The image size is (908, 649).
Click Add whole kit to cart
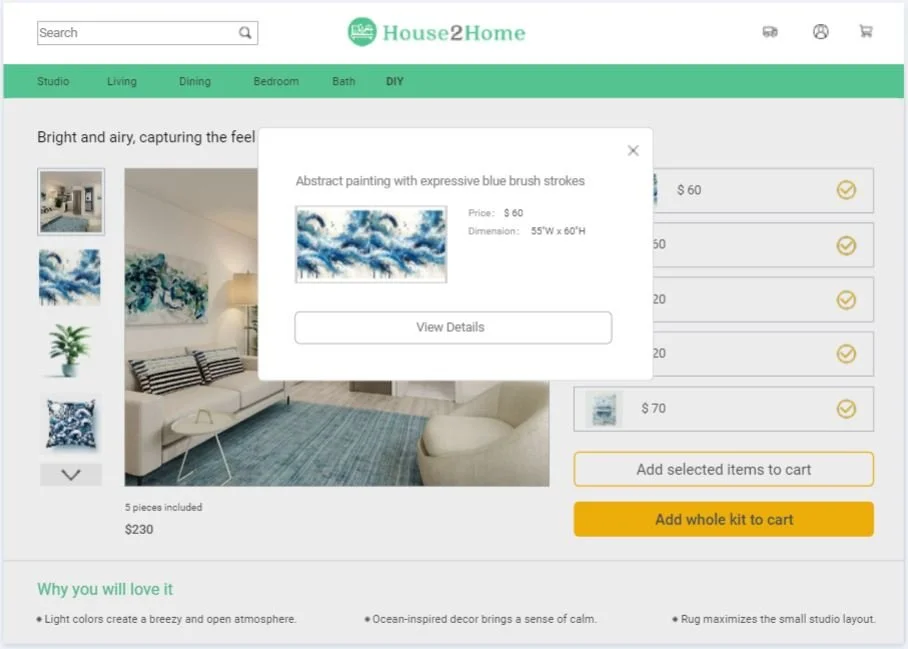point(723,519)
